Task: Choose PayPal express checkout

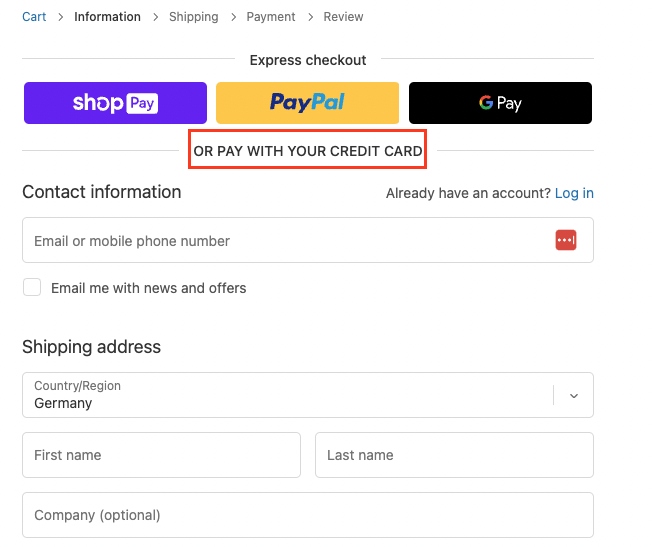Action: pos(307,103)
